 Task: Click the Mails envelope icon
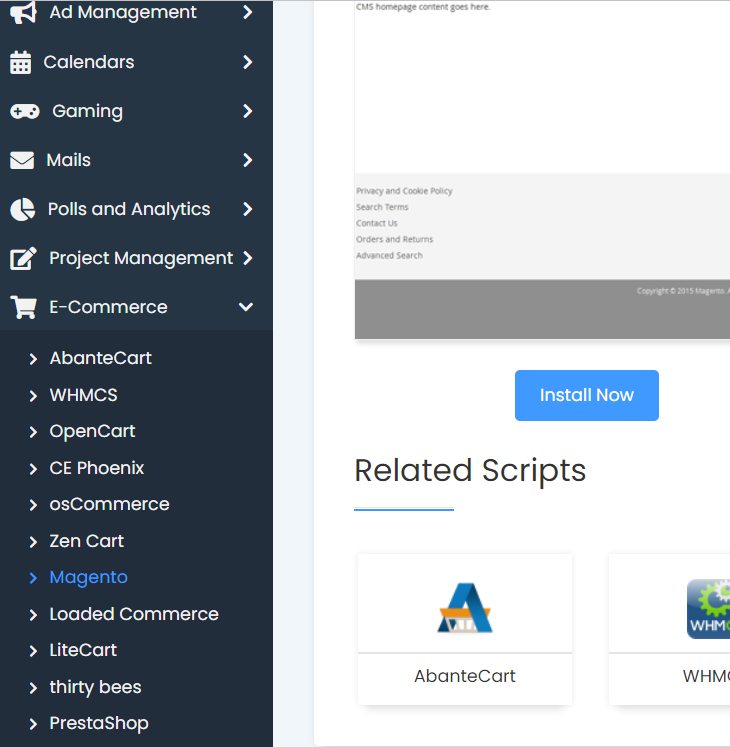point(22,161)
